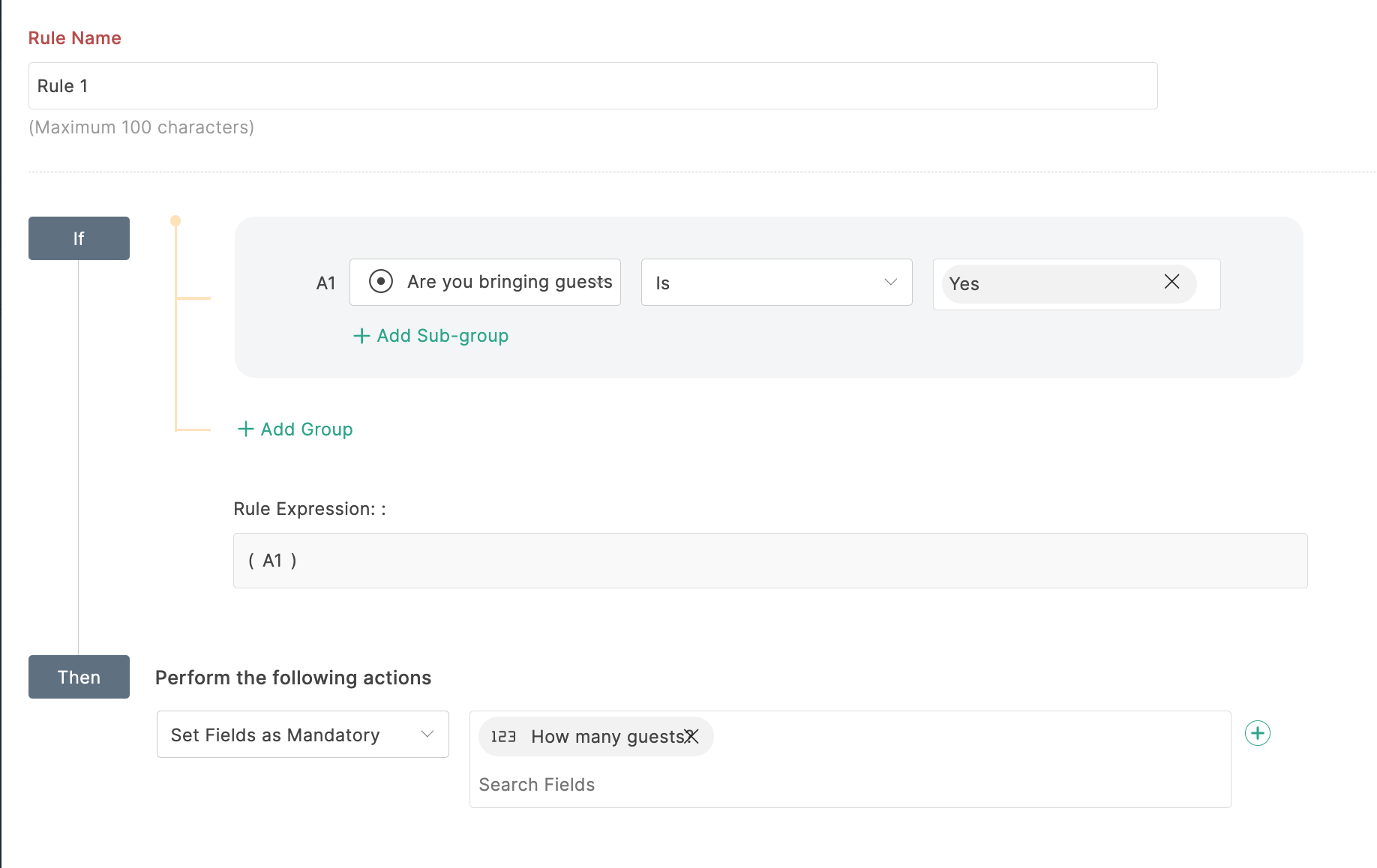Remove the 'How many guests' field chip

click(691, 736)
